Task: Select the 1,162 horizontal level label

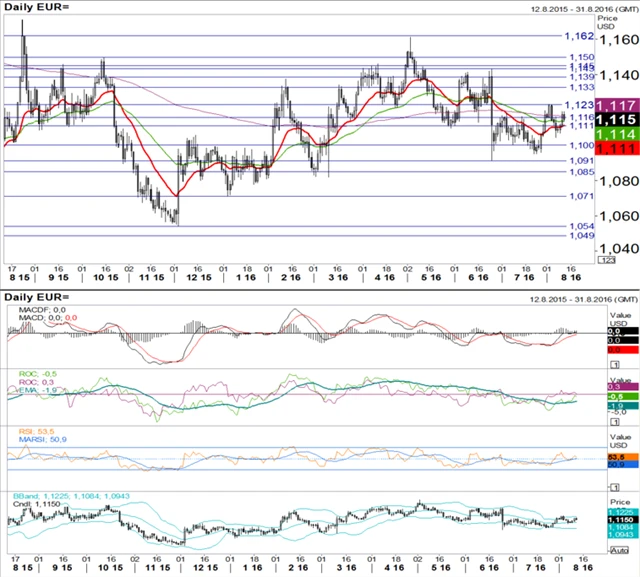Action: (581, 36)
